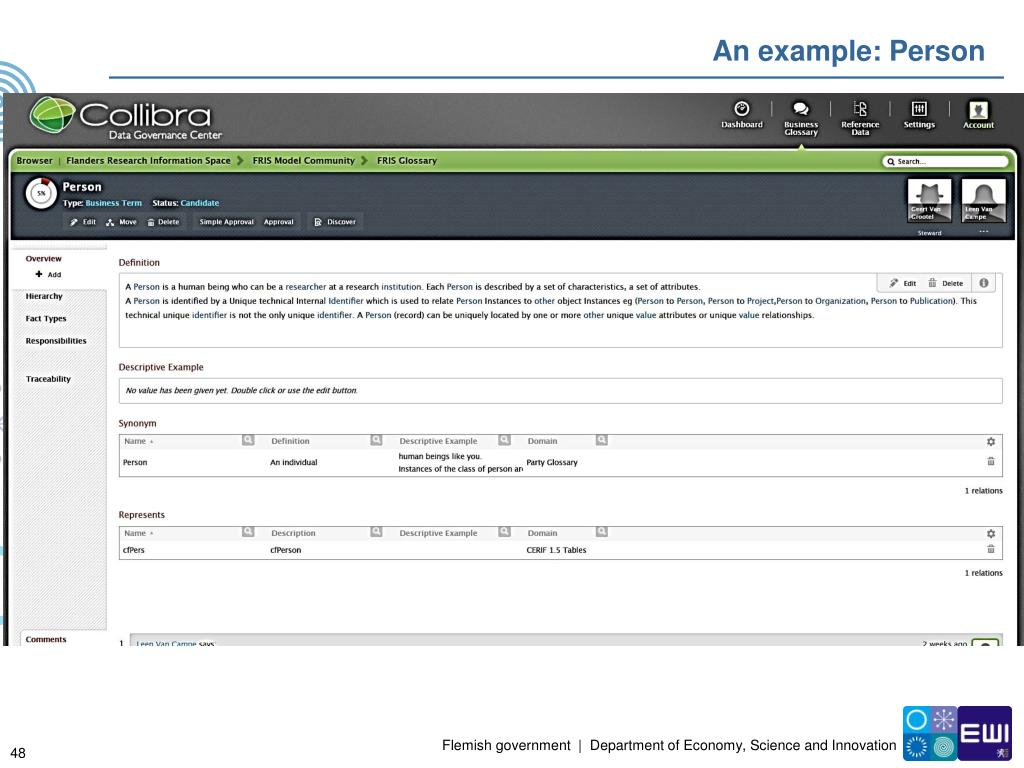The image size is (1024, 768).
Task: Open the ellipsis below the Leen Van Campe avatar
Action: [x=984, y=232]
